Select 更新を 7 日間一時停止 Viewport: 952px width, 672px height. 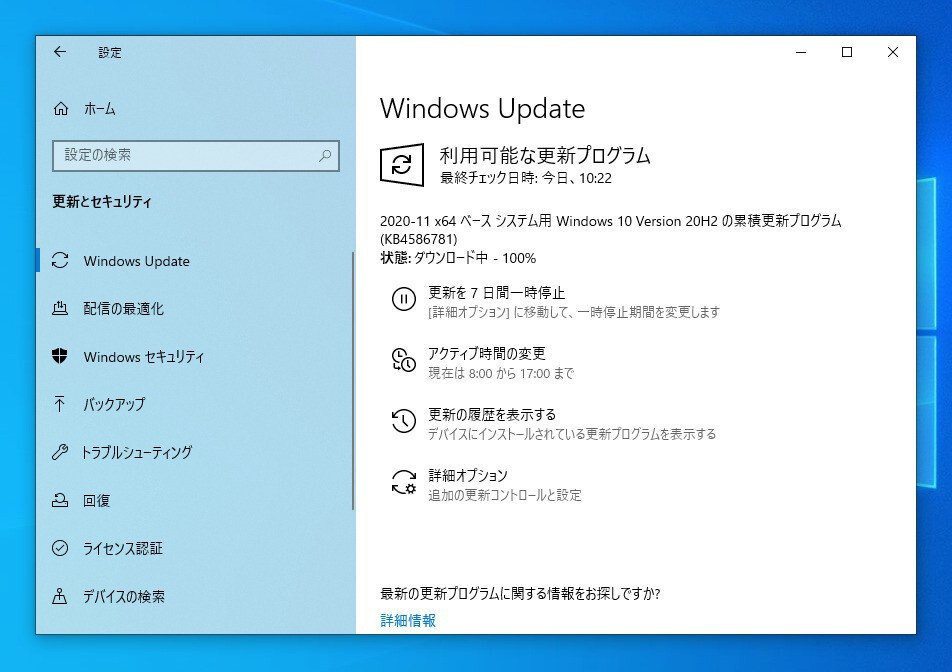click(496, 293)
